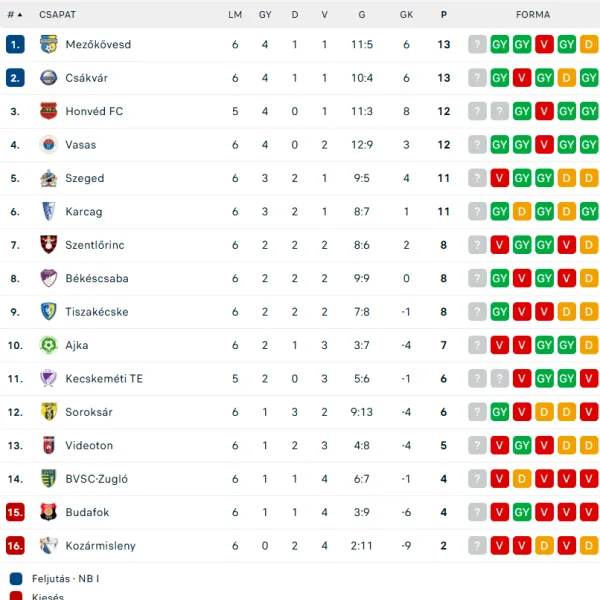Click the Budafok club crest

click(49, 512)
